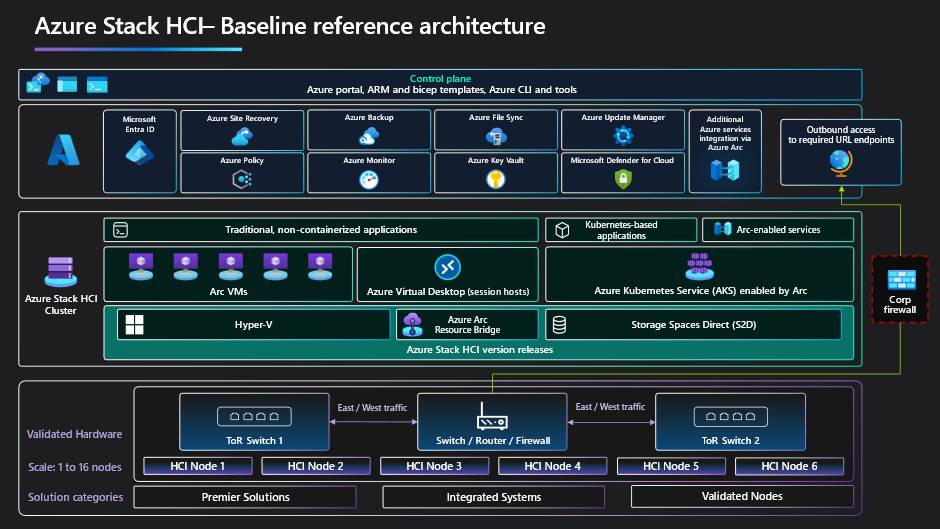Image resolution: width=940 pixels, height=529 pixels.
Task: Click the cloud tools icon in Control plane
Action: 37,83
